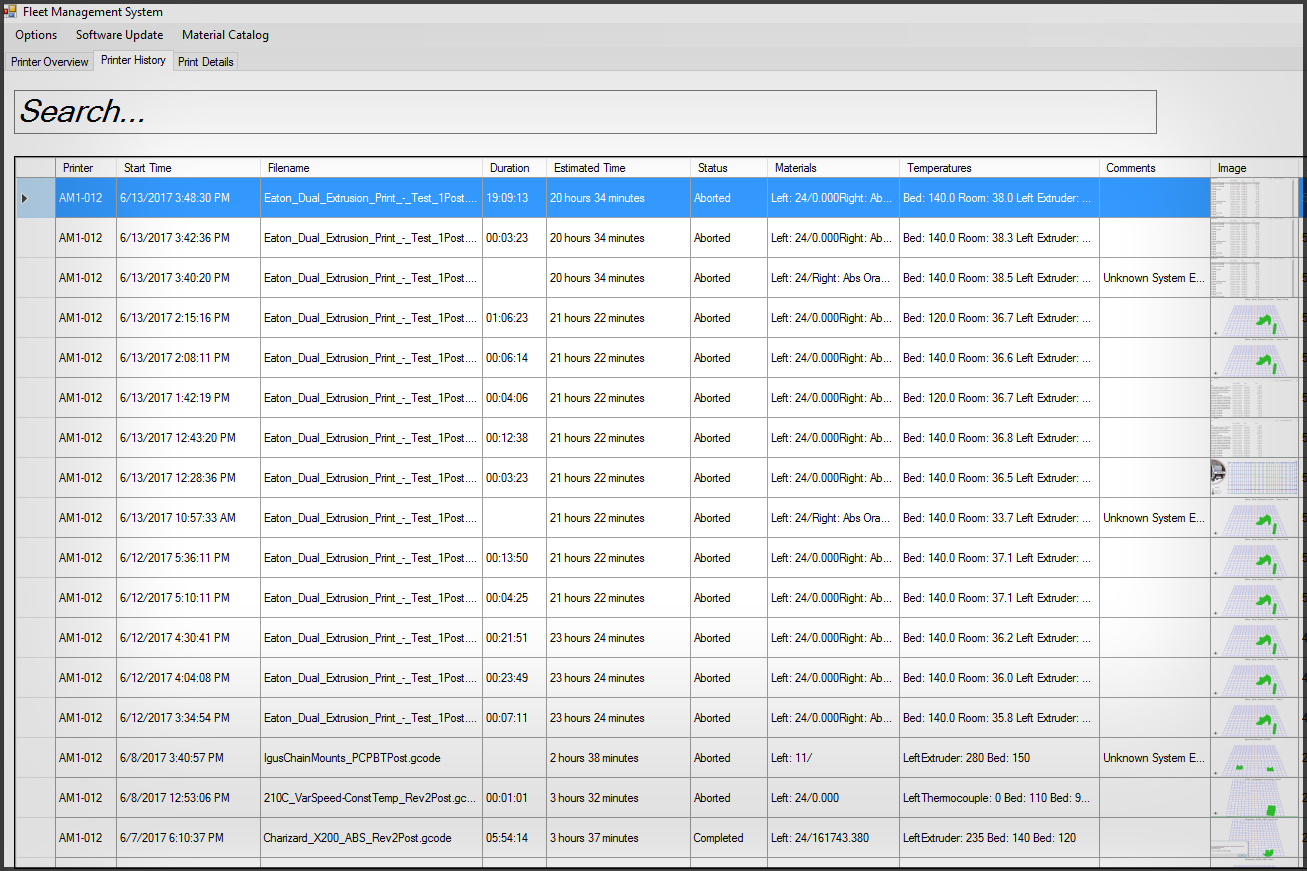Select the 210C_VarSpeed-ConstTemp_Rev2Post filename cell
Viewport: 1307px width, 871px height.
coord(371,798)
